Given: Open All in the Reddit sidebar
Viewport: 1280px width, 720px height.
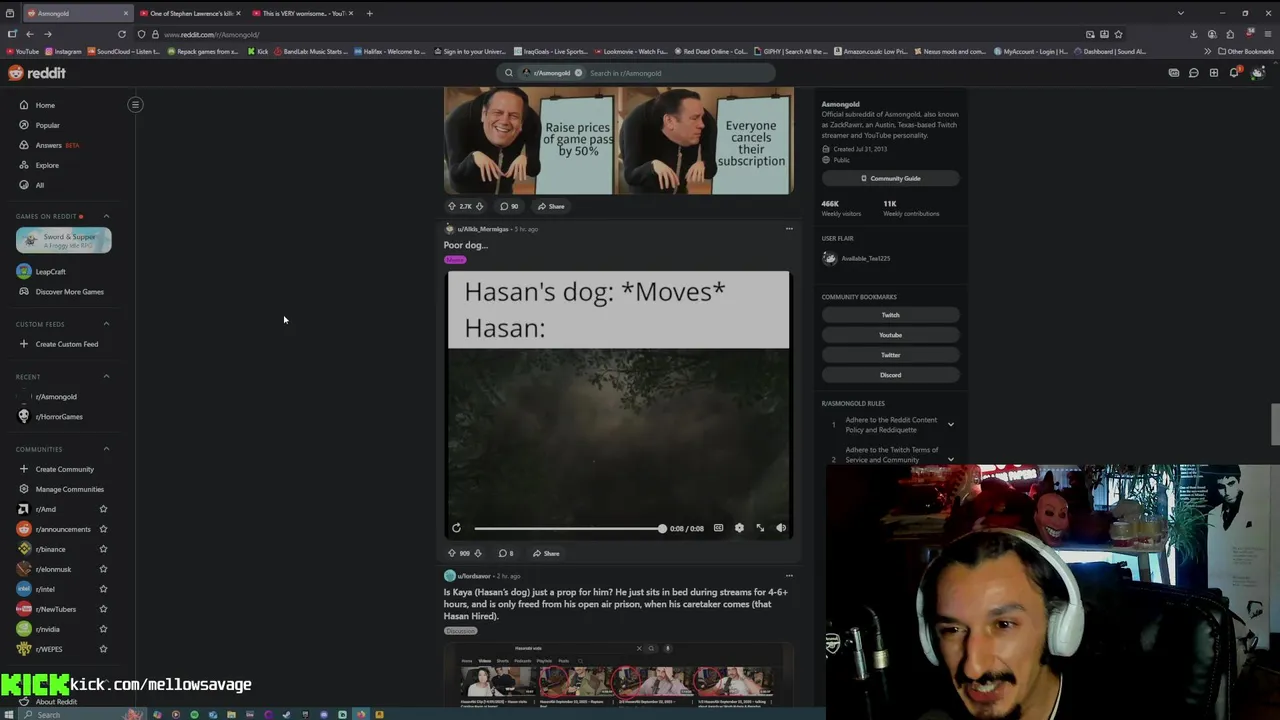Looking at the screenshot, I should (40, 185).
